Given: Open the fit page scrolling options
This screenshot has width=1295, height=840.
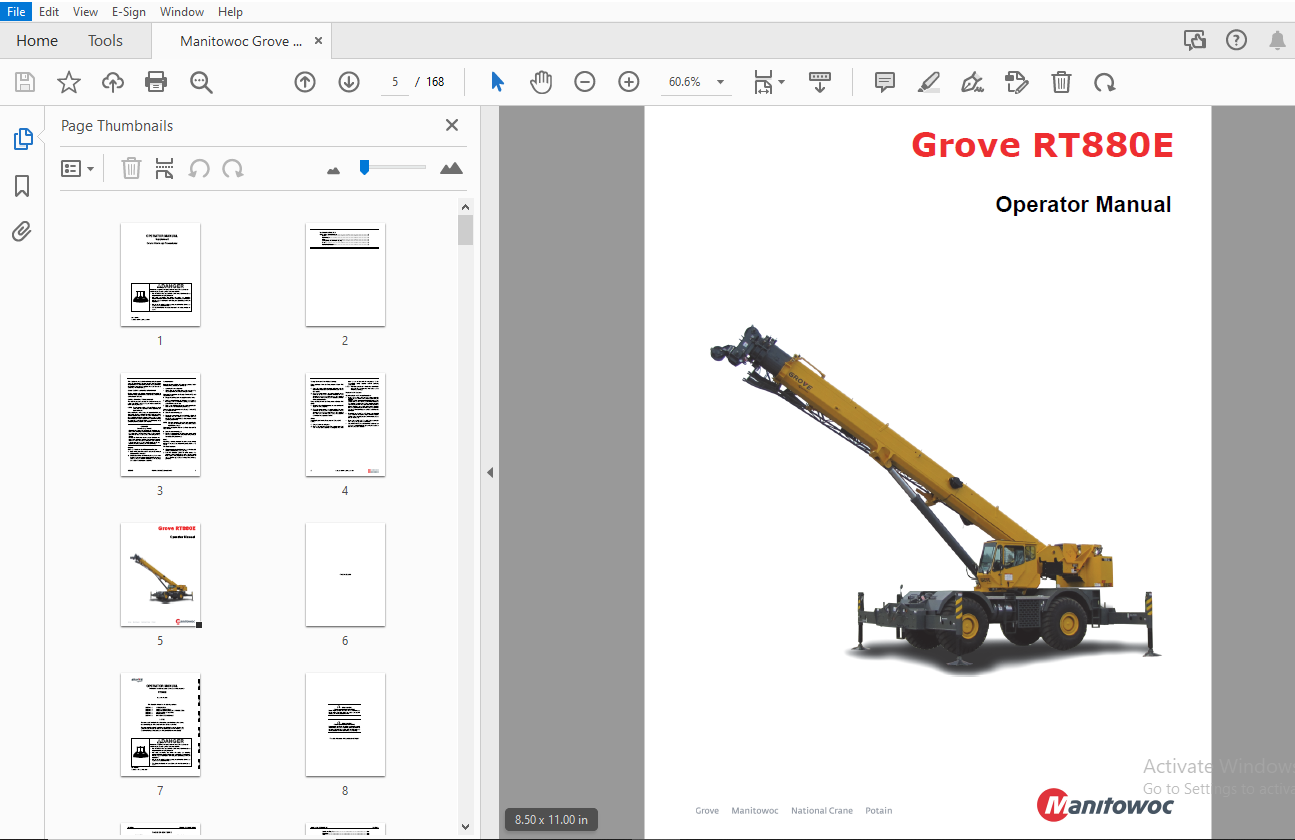Looking at the screenshot, I should tap(769, 82).
